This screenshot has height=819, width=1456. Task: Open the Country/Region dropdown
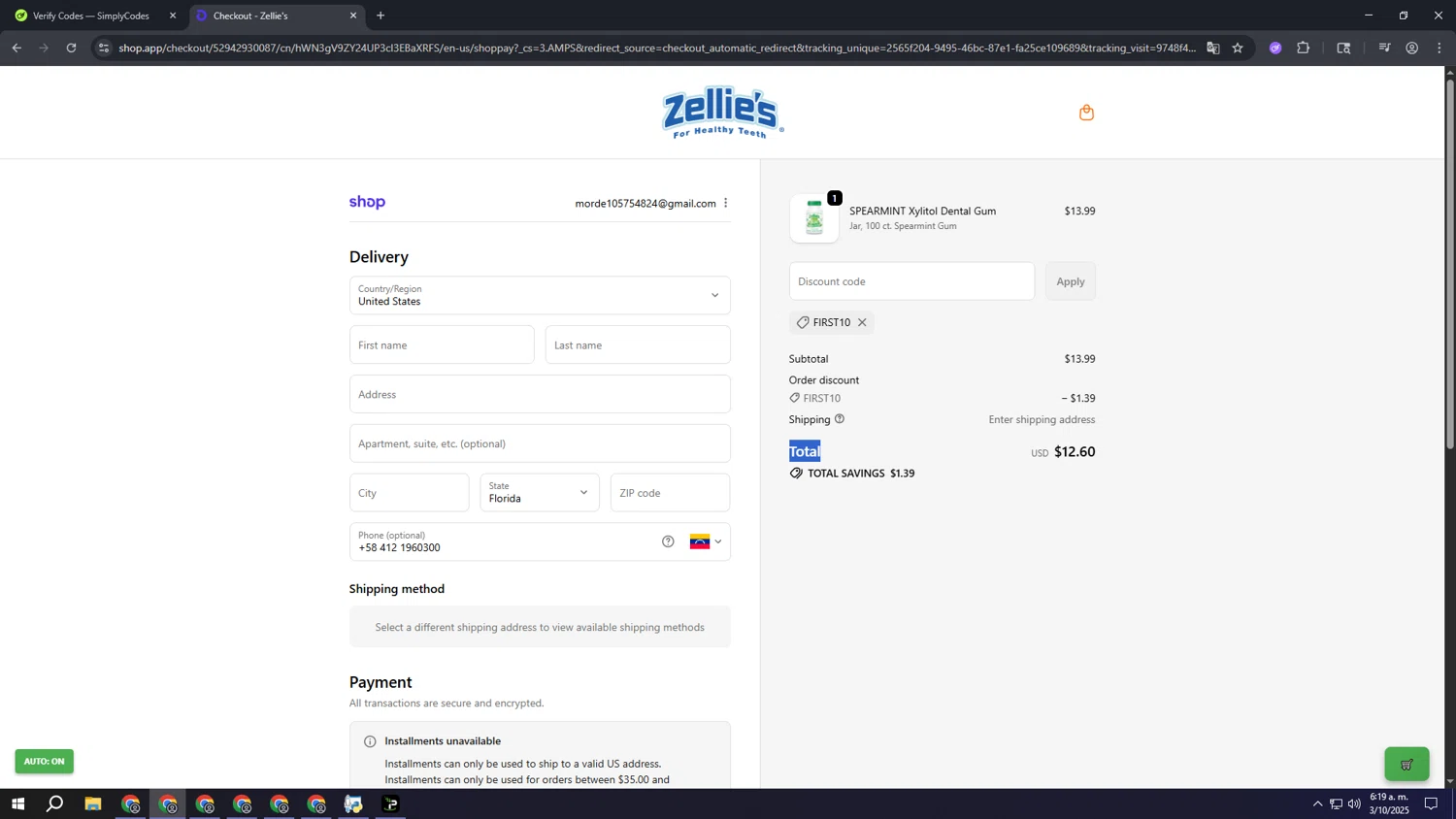tap(540, 295)
